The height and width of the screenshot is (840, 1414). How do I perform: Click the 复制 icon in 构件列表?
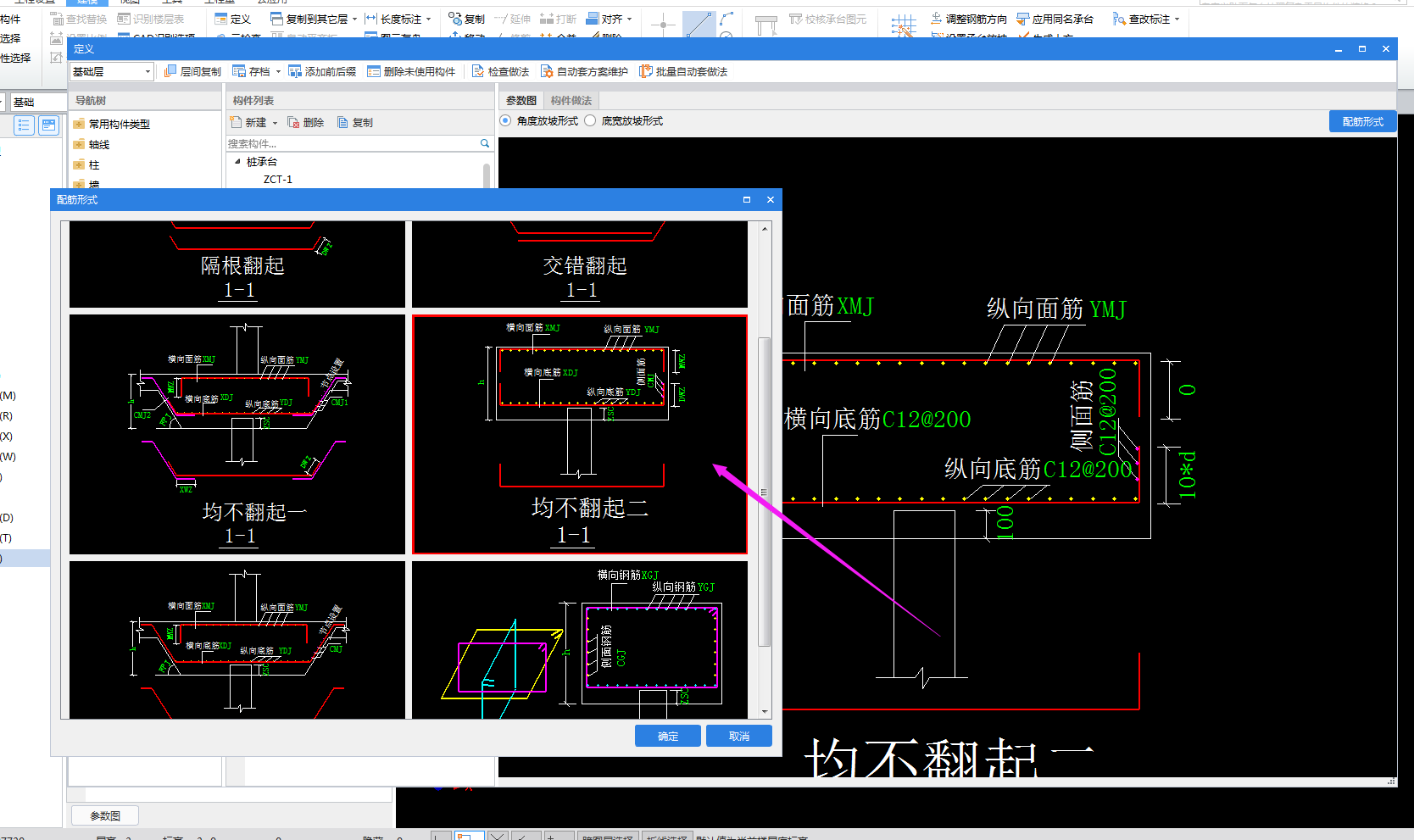343,123
